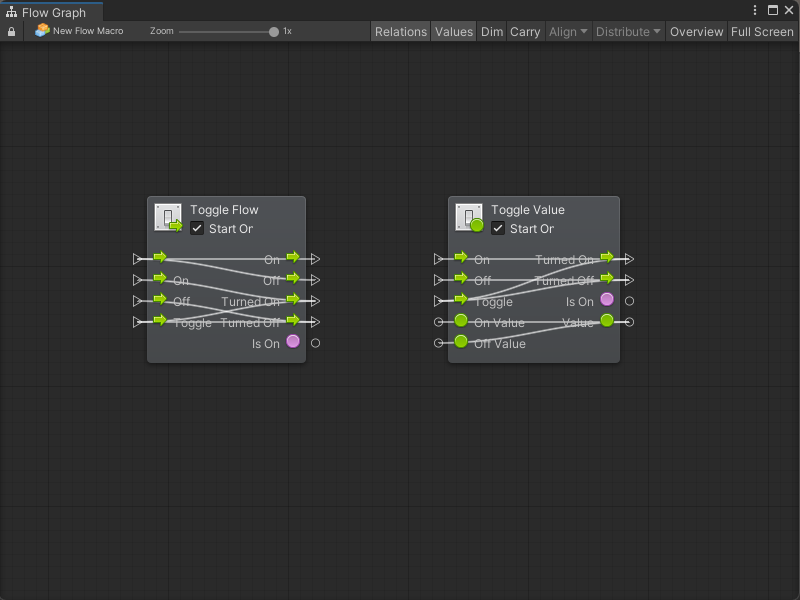Toggle the Relations display option
800x600 pixels.
tap(400, 32)
